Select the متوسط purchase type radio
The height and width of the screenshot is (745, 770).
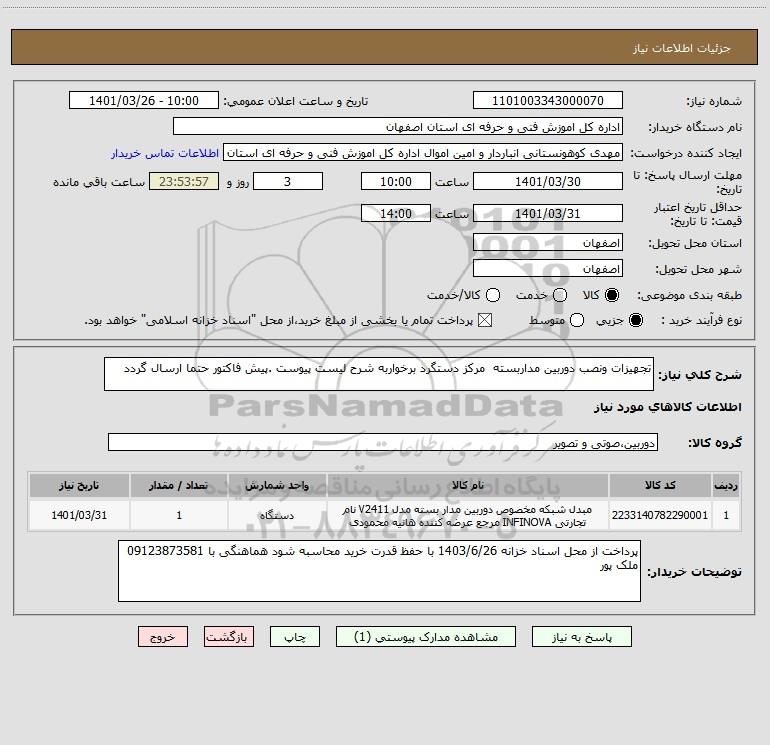tap(577, 320)
